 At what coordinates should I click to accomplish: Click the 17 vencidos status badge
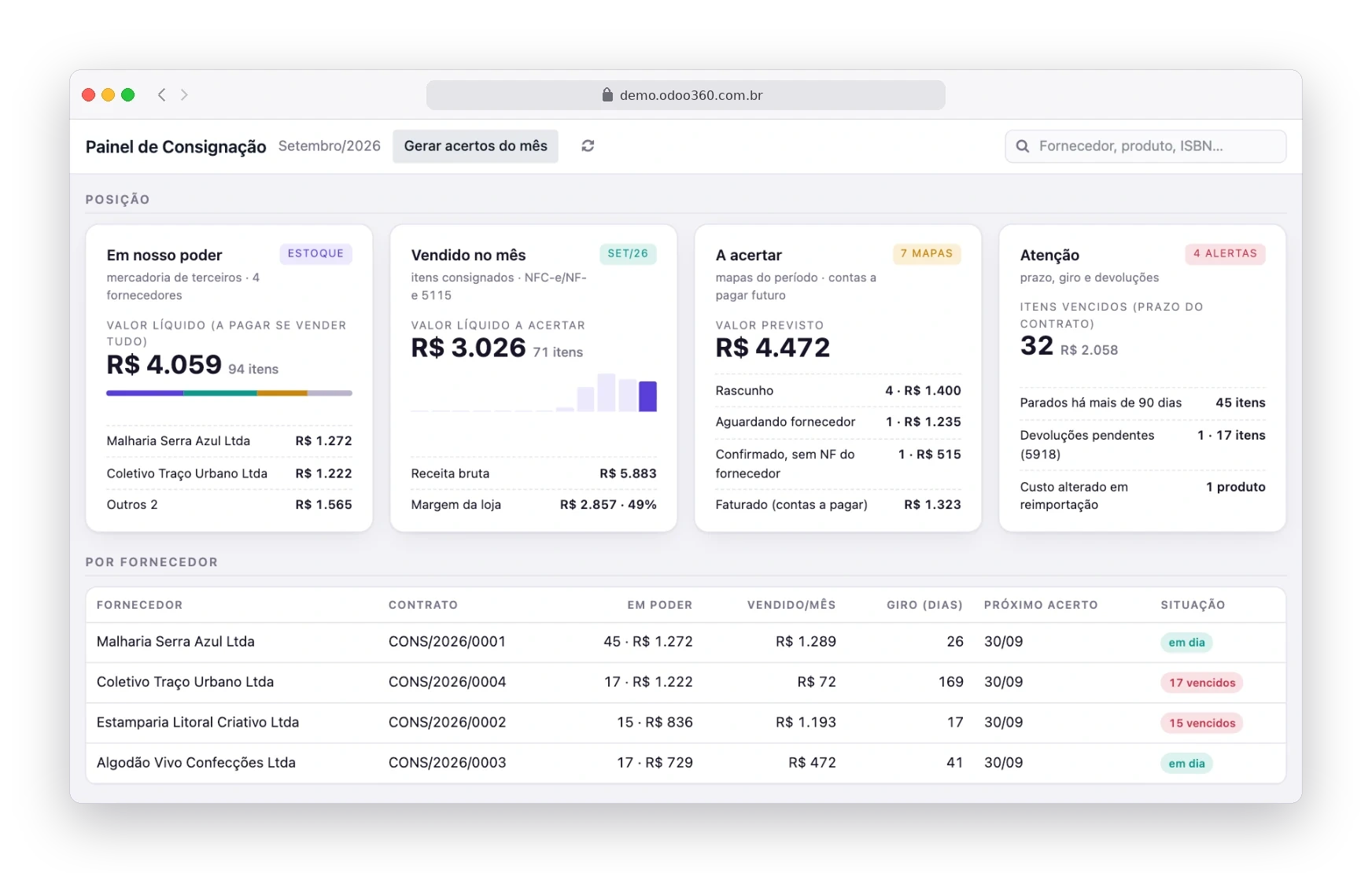pos(1201,683)
